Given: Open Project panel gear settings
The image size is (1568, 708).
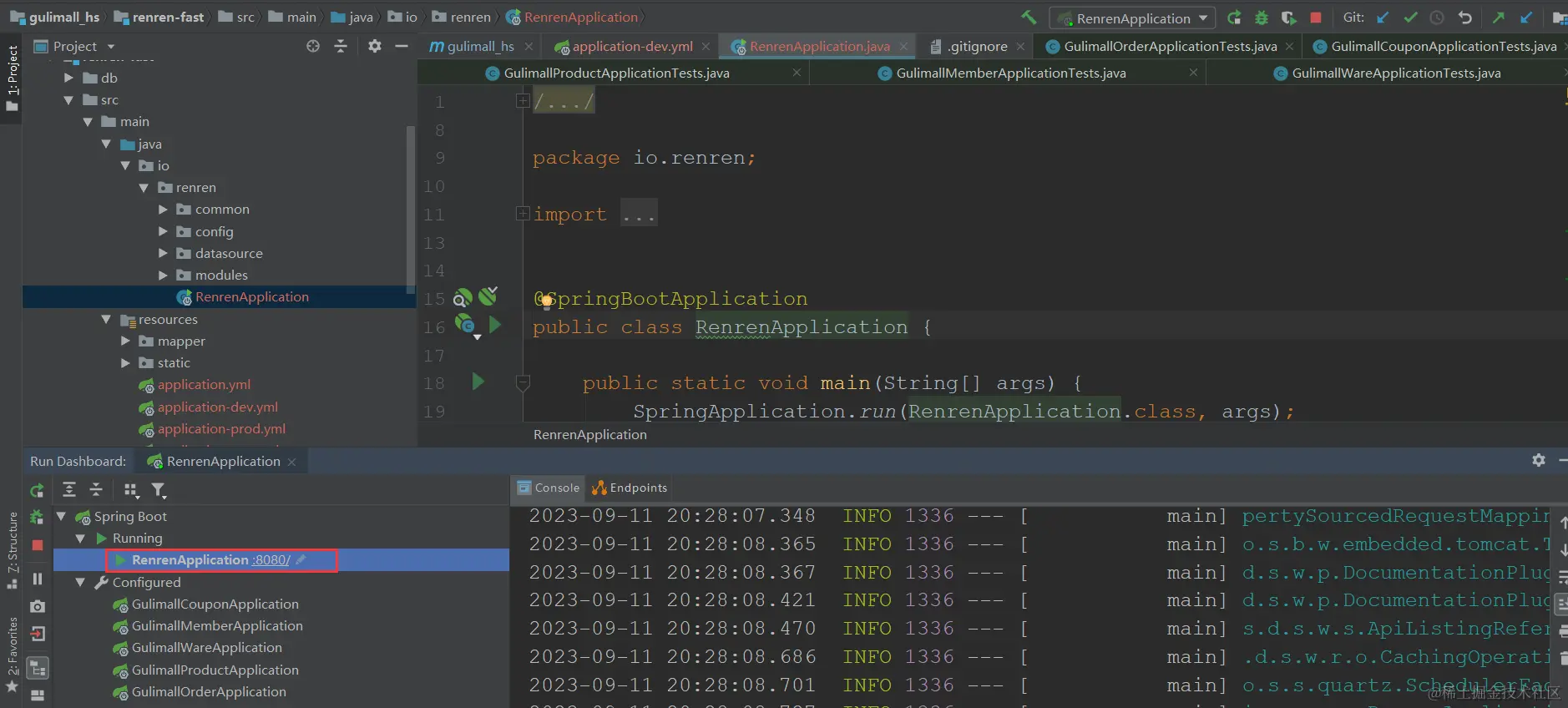Looking at the screenshot, I should (375, 47).
